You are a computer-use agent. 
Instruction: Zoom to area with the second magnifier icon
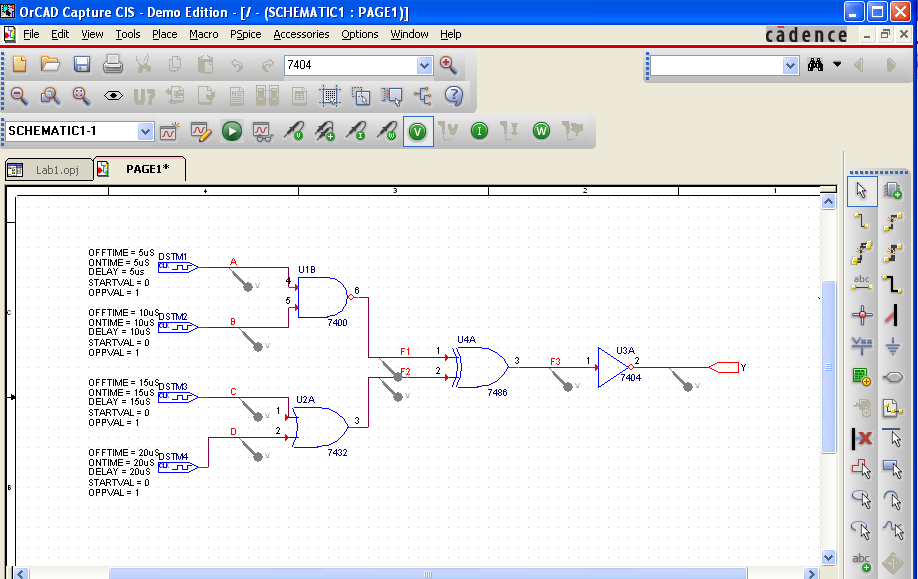(50, 96)
